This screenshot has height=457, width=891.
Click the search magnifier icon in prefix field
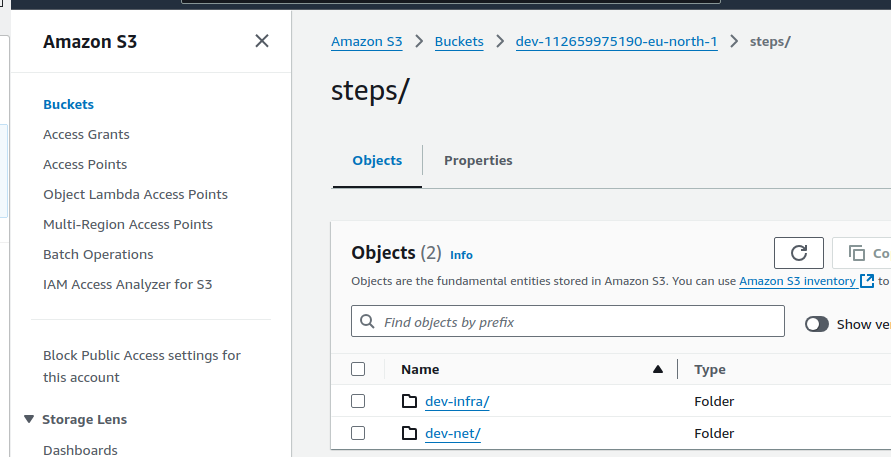(x=368, y=322)
